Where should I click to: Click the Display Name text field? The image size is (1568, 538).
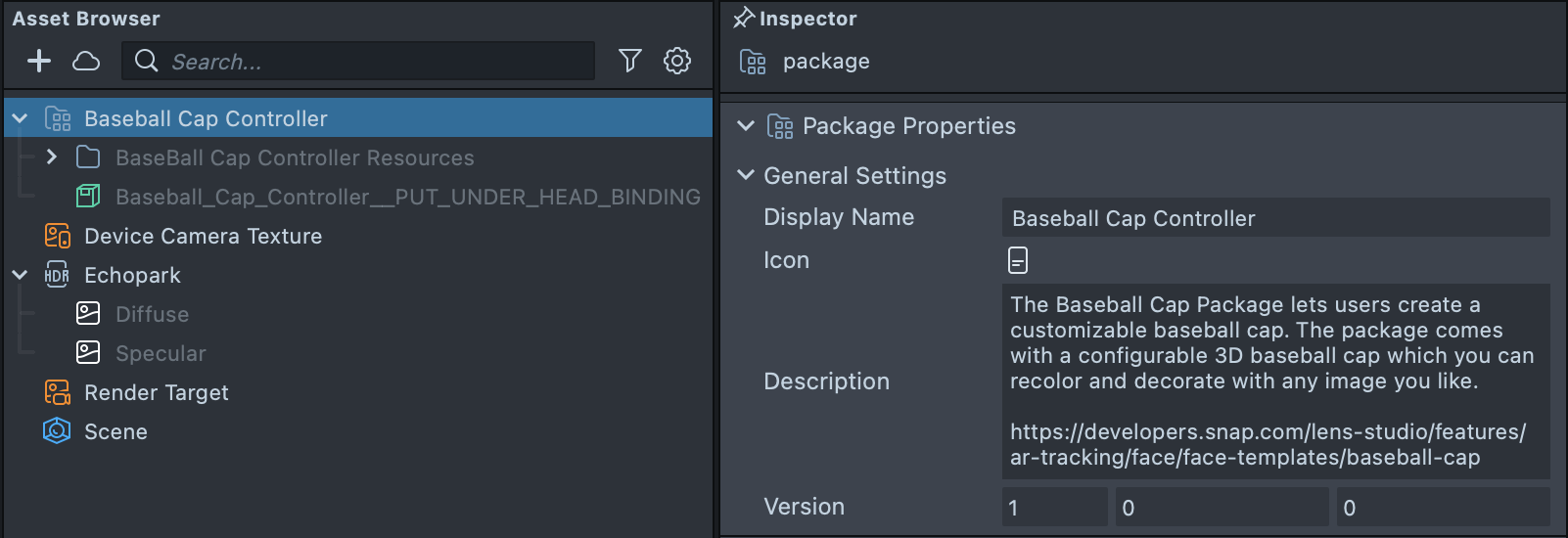1274,218
